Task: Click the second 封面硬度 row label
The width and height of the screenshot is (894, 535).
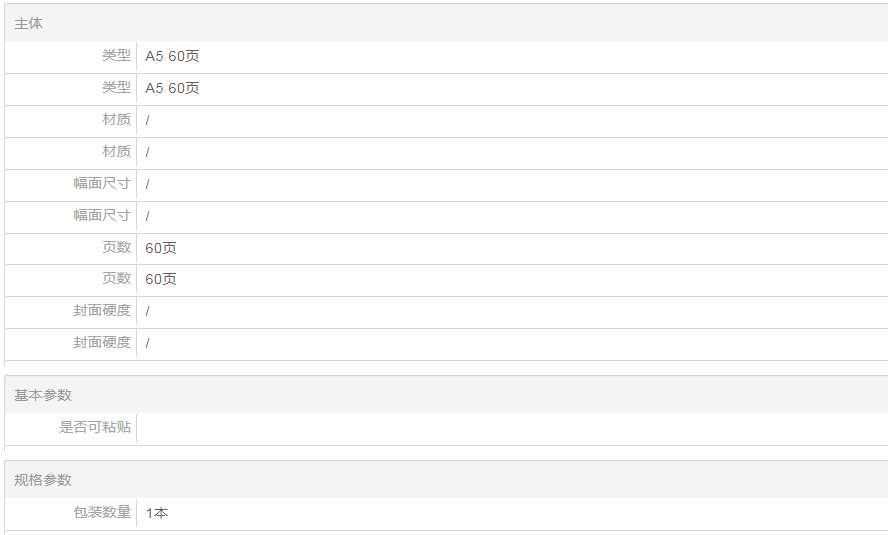Action: click(x=102, y=343)
